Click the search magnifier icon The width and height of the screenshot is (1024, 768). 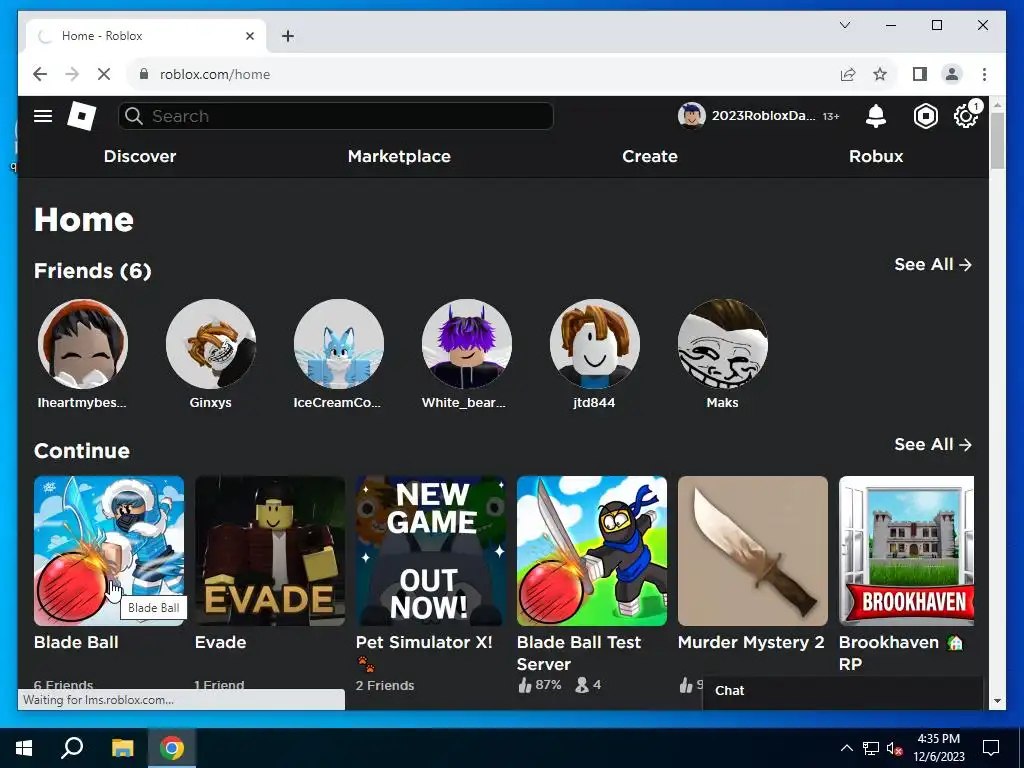point(134,116)
